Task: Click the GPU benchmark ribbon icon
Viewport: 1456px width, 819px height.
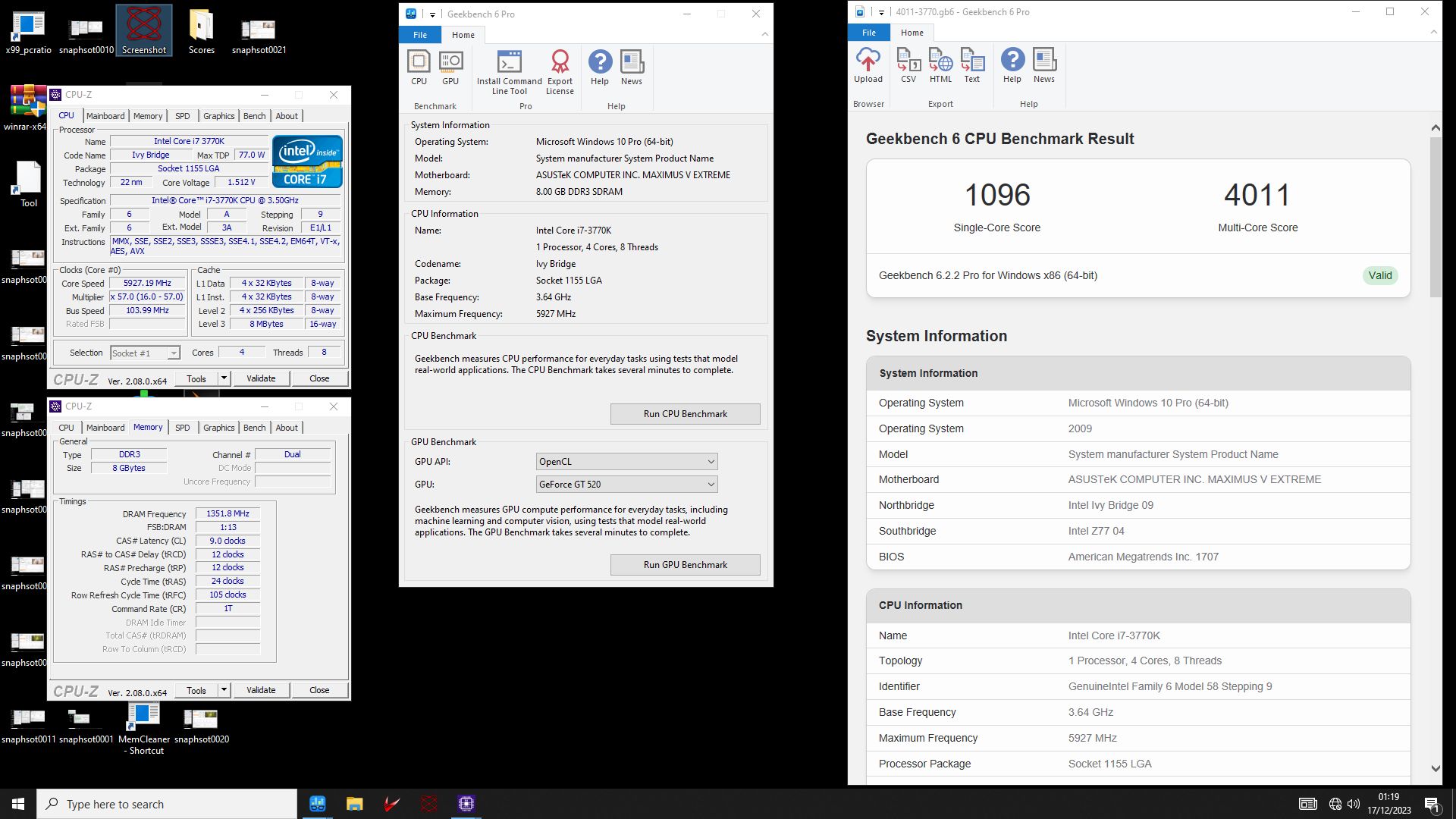Action: pyautogui.click(x=450, y=67)
